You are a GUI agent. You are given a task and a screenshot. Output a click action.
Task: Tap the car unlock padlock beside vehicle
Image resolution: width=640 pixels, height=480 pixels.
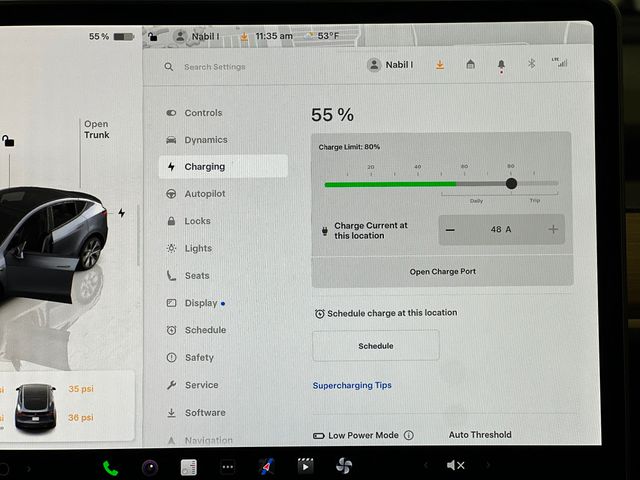pos(8,141)
